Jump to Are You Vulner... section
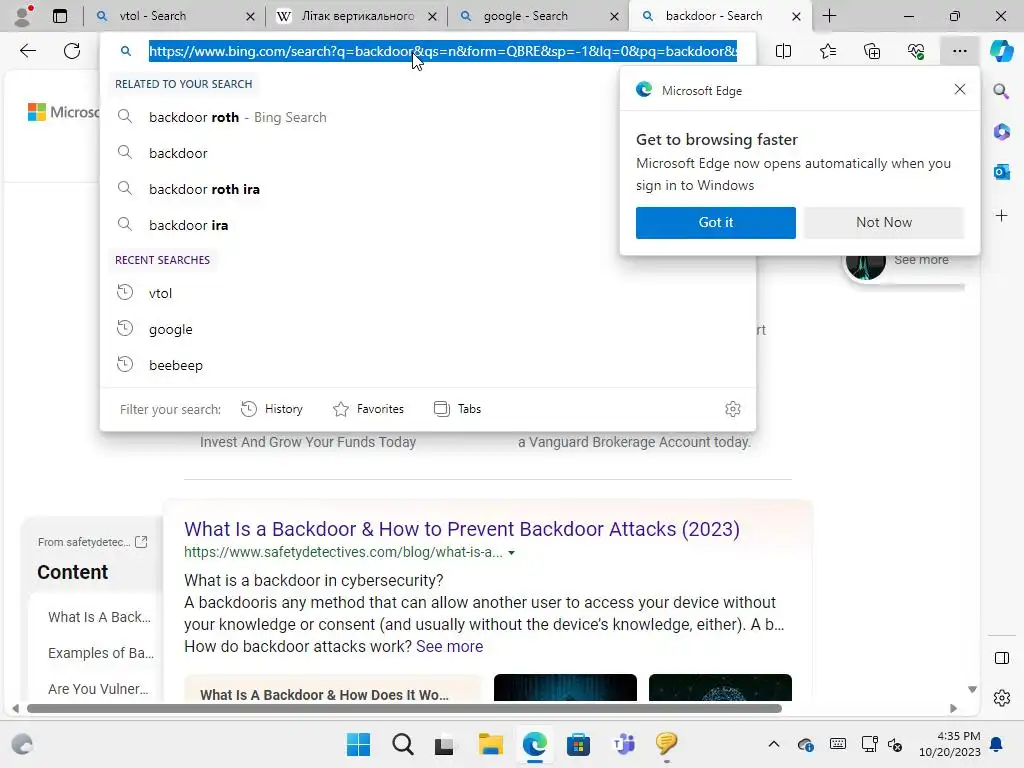 click(98, 689)
